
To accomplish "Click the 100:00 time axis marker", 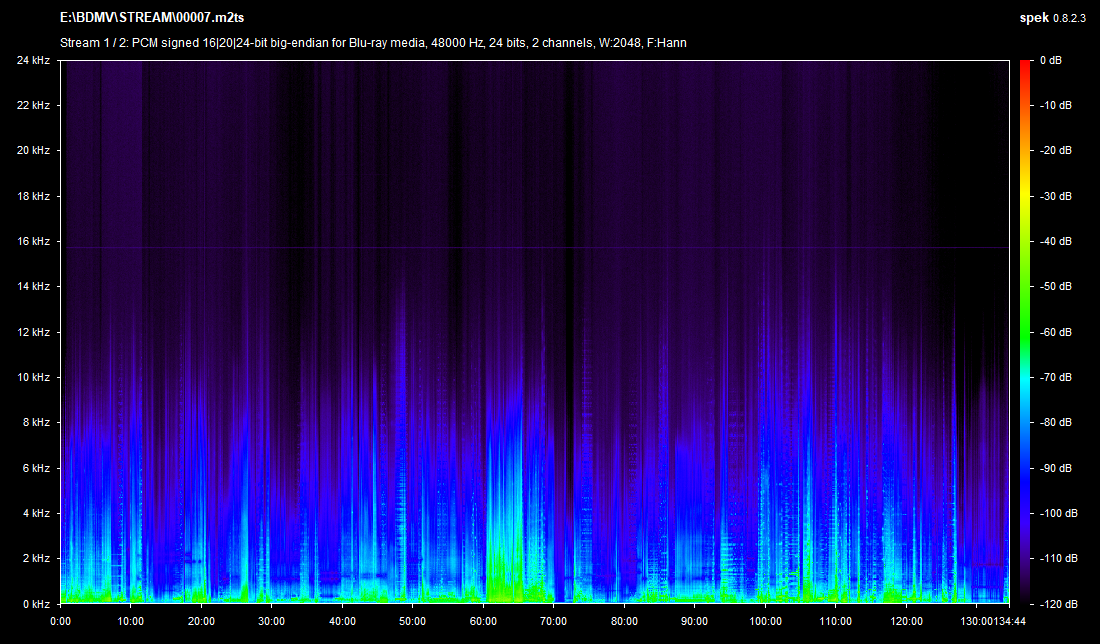I will pyautogui.click(x=765, y=620).
